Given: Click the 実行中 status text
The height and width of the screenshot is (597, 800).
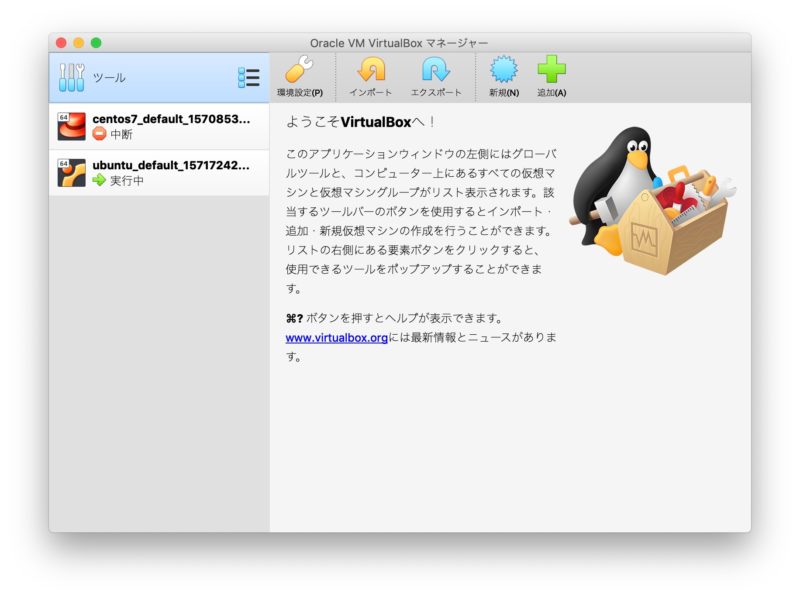Looking at the screenshot, I should point(127,181).
